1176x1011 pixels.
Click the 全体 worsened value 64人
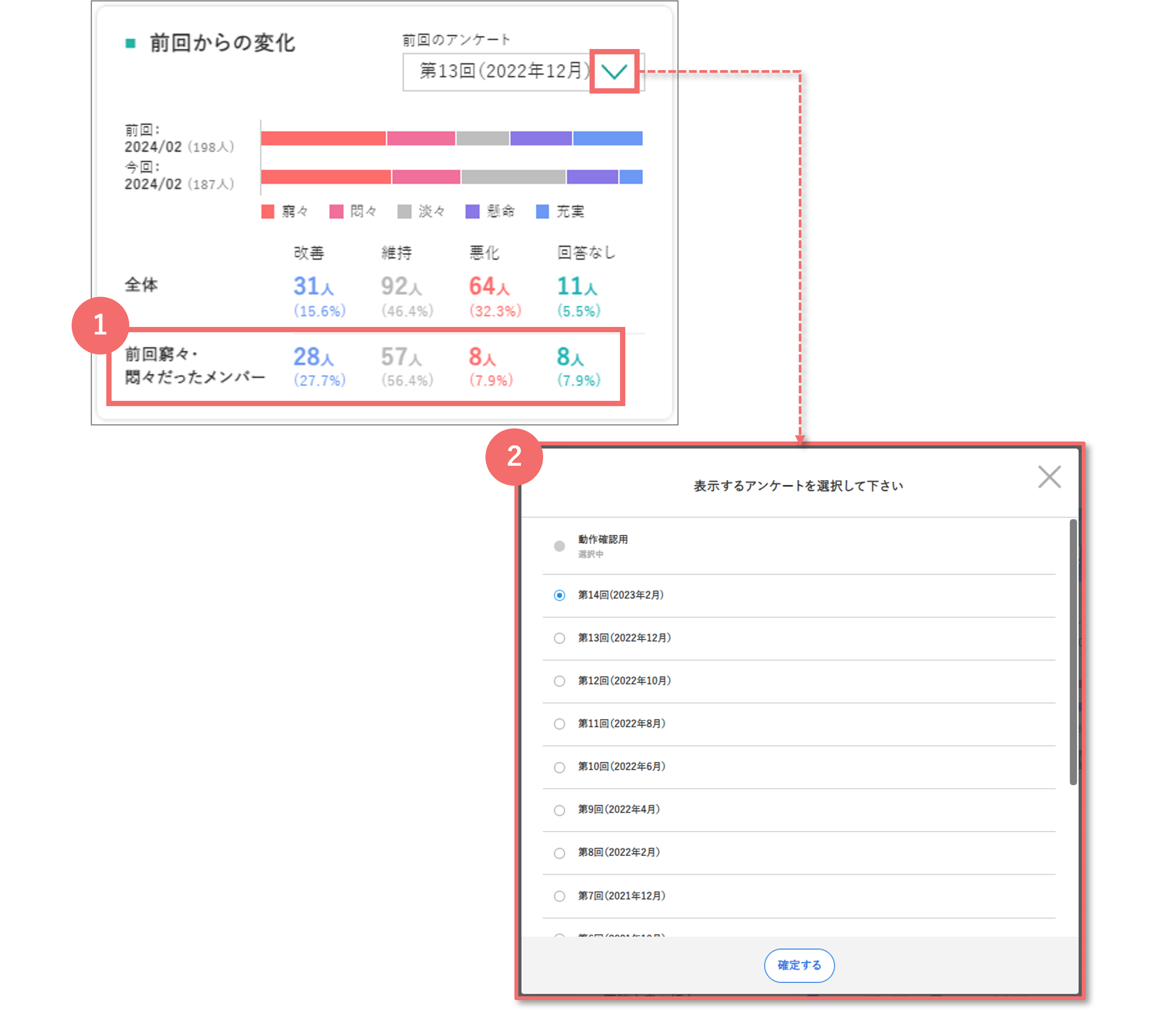489,286
